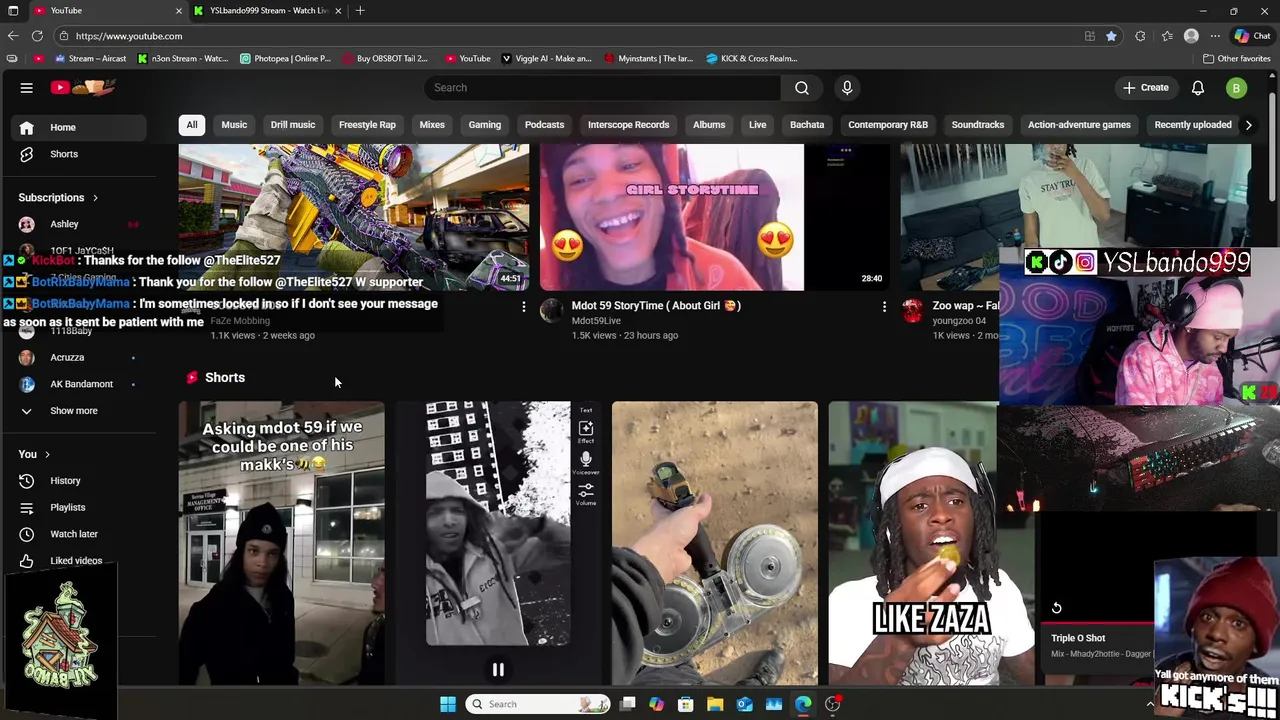The width and height of the screenshot is (1280, 720).
Task: Open YouTube notifications bell
Action: 1197,88
